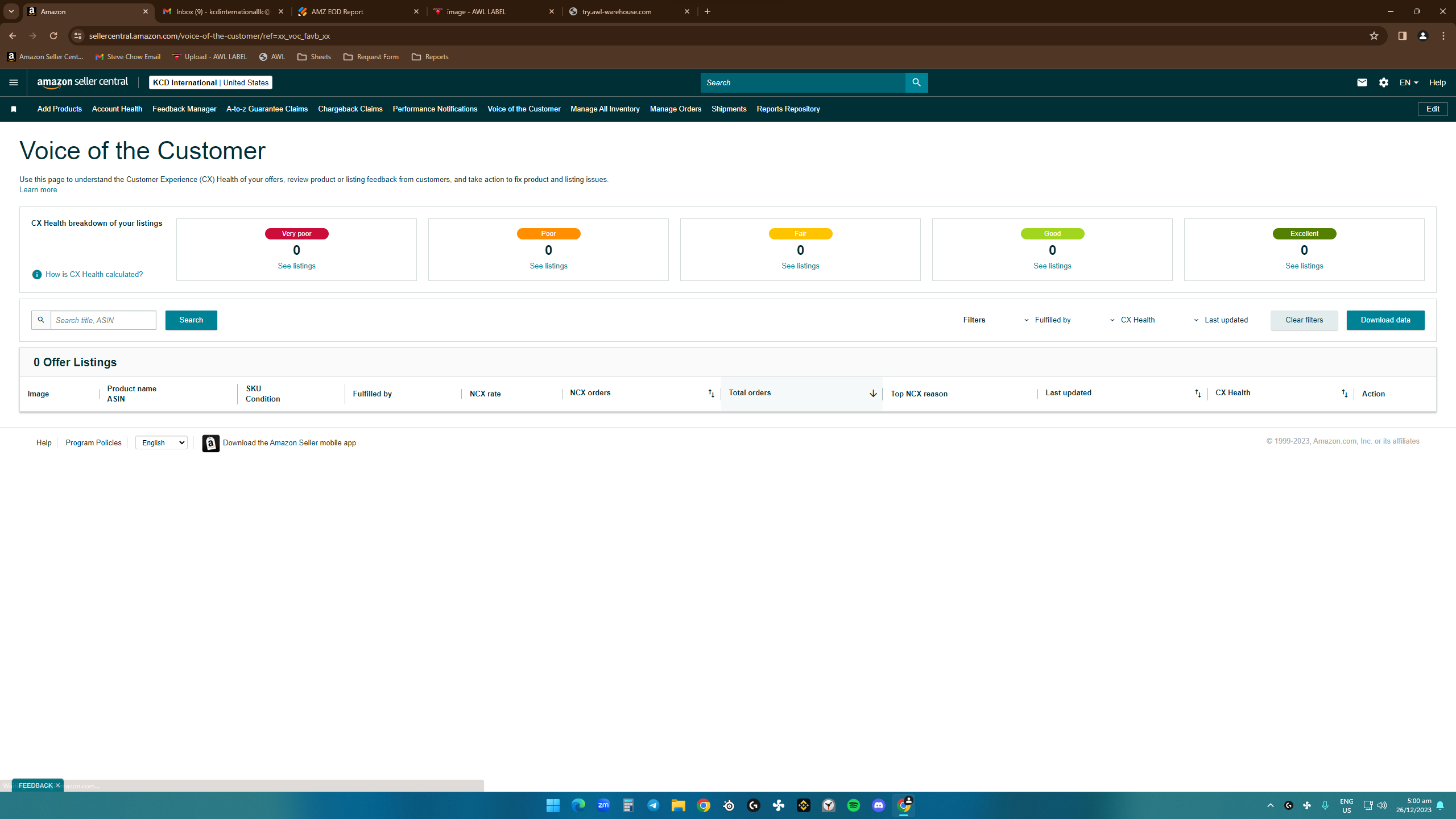Switch to the AMZ EOD Report tab

pyautogui.click(x=358, y=11)
